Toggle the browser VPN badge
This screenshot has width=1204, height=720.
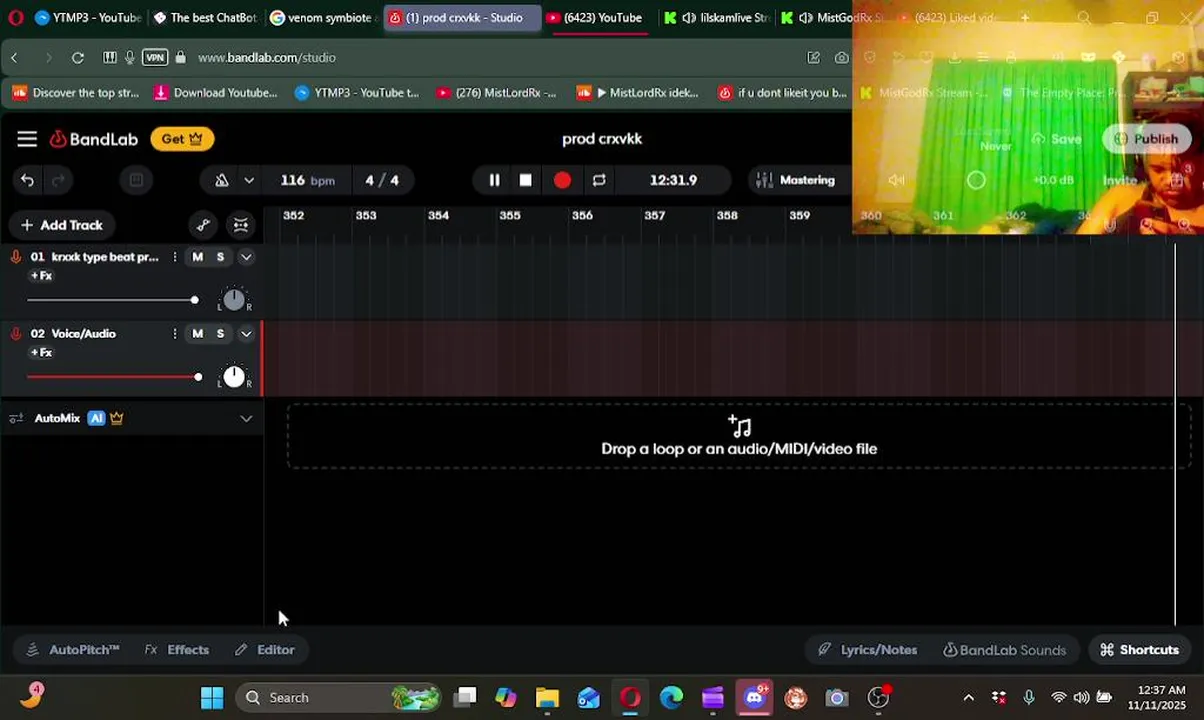[155, 57]
